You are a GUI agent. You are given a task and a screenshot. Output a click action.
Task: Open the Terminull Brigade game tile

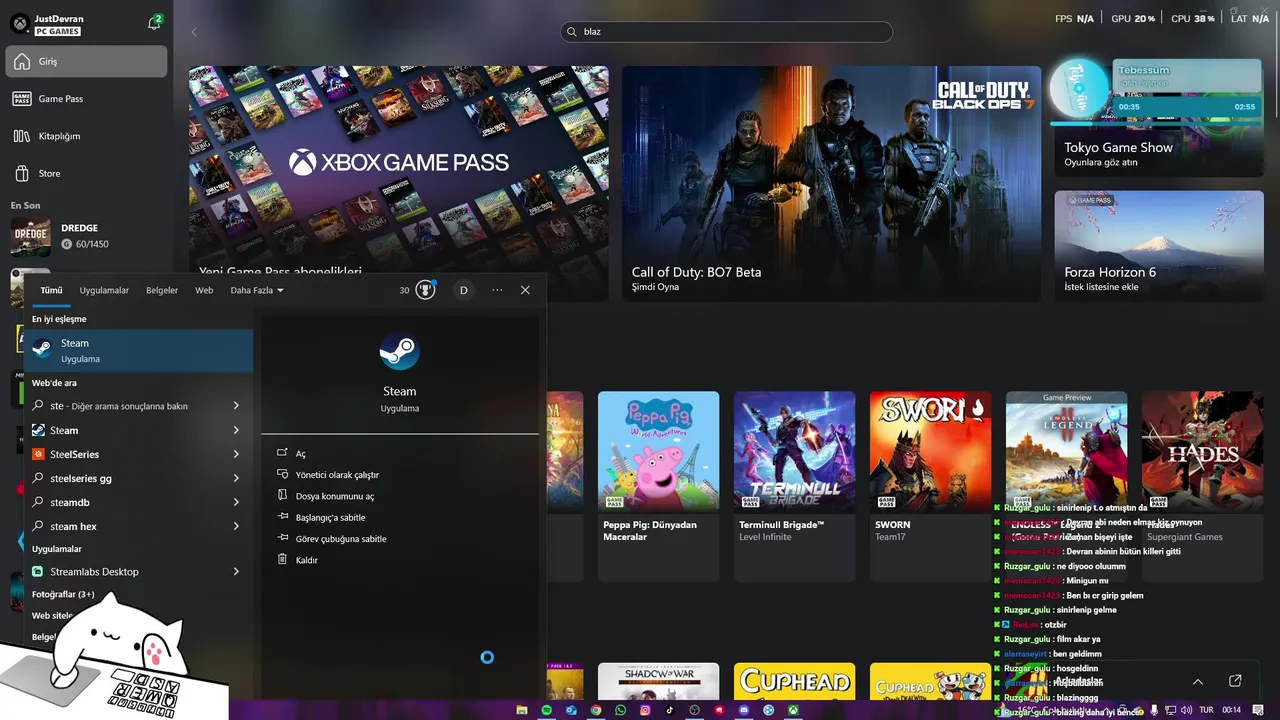tap(794, 486)
